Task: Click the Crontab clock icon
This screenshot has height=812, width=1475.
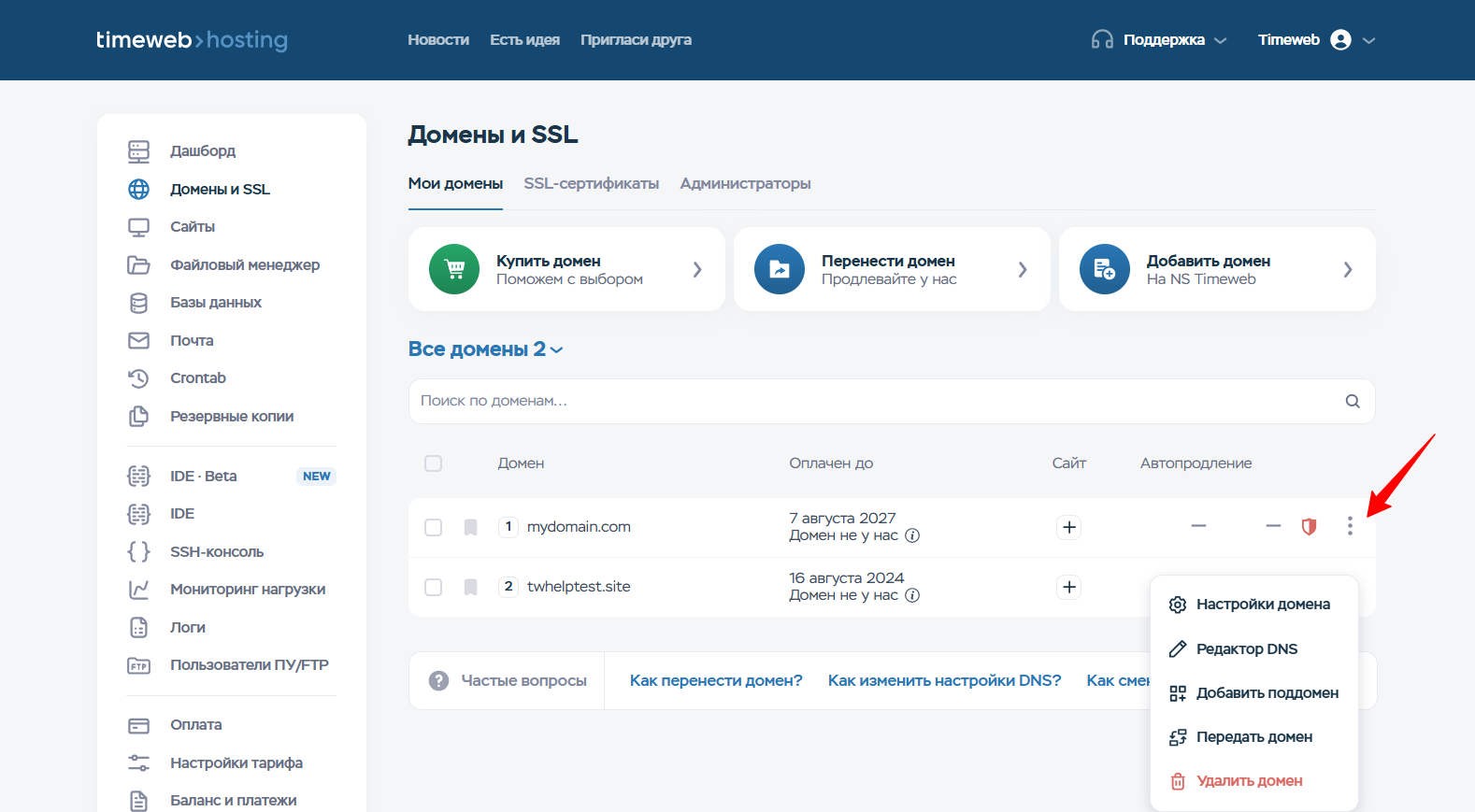Action: click(x=138, y=378)
